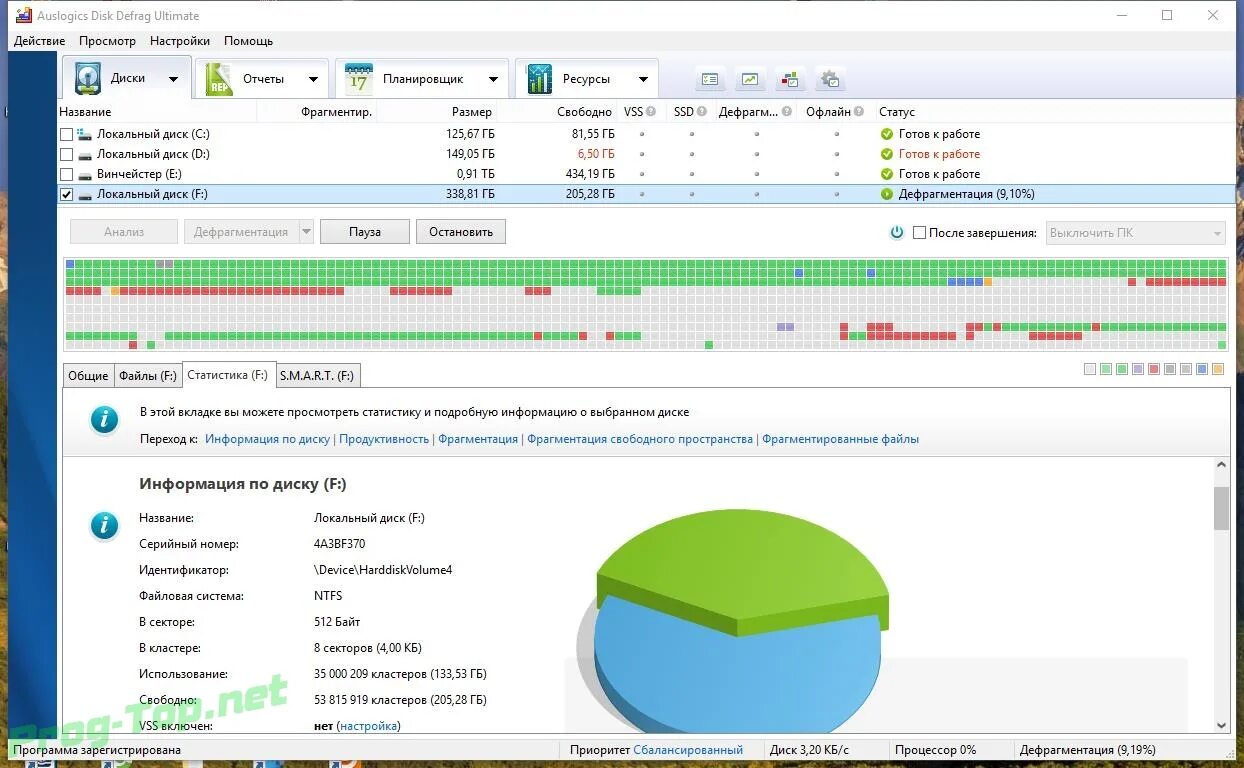Click the green check status icon for disk D:
Image resolution: width=1244 pixels, height=768 pixels.
tap(887, 154)
